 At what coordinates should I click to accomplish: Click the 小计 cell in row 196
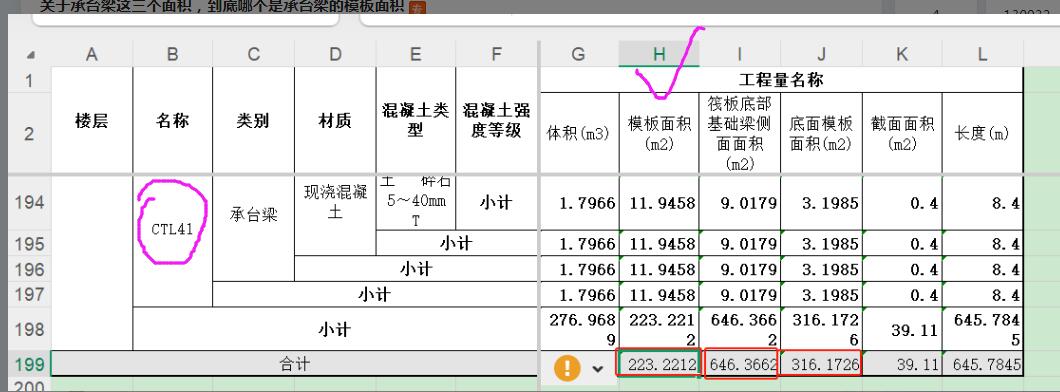click(416, 269)
